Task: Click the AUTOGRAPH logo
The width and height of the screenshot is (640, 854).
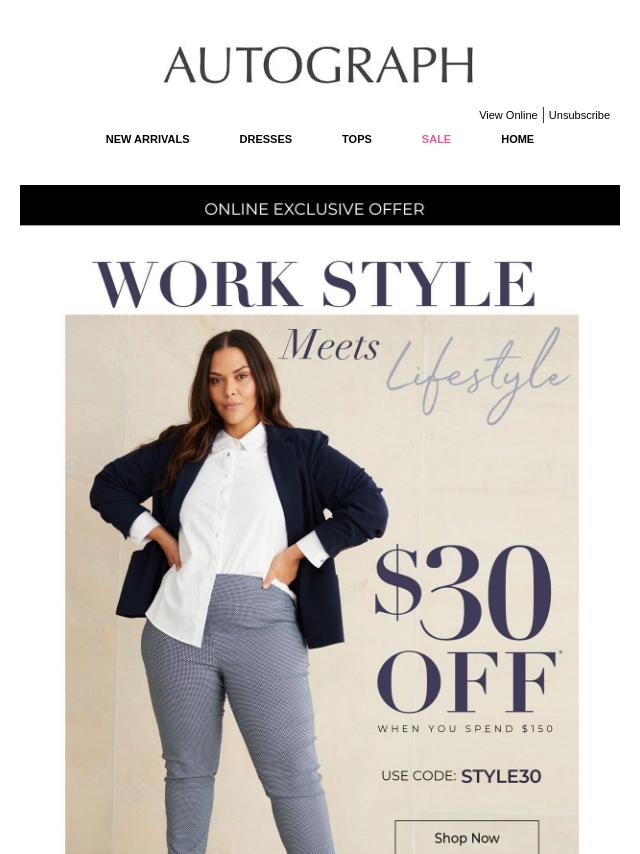Action: coord(319,65)
